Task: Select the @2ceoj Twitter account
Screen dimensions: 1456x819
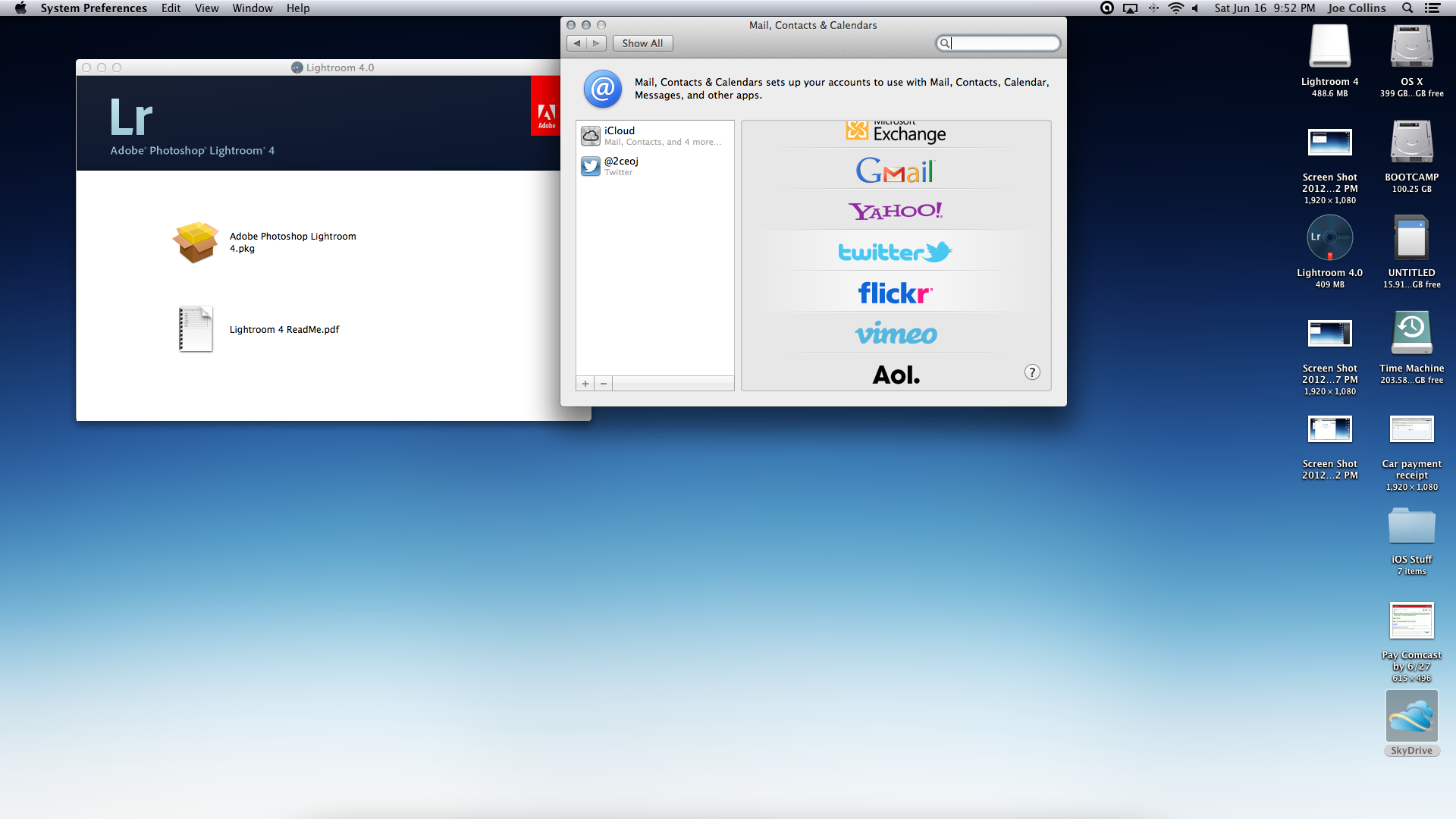Action: (655, 166)
